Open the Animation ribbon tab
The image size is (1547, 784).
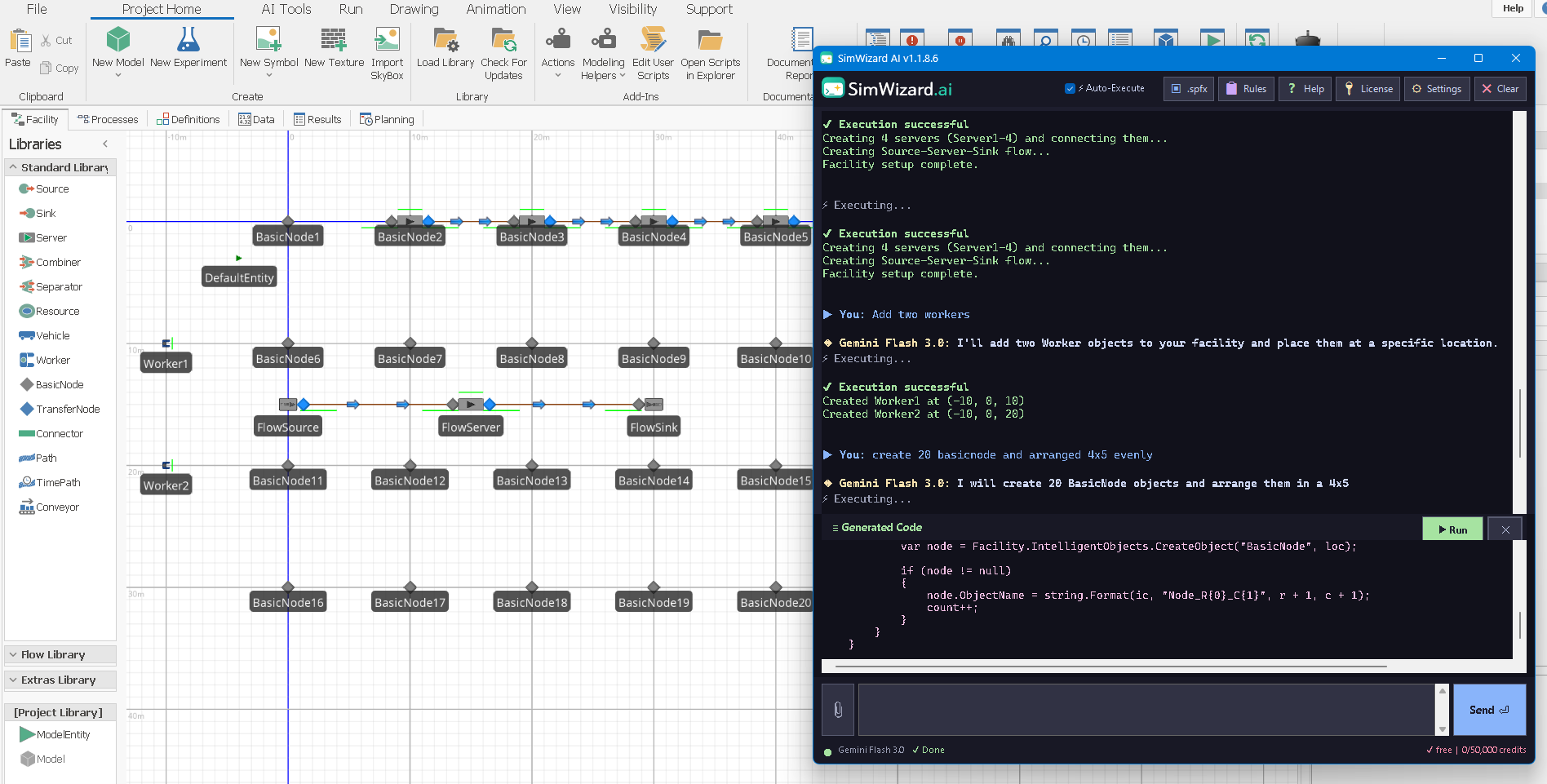pos(495,10)
